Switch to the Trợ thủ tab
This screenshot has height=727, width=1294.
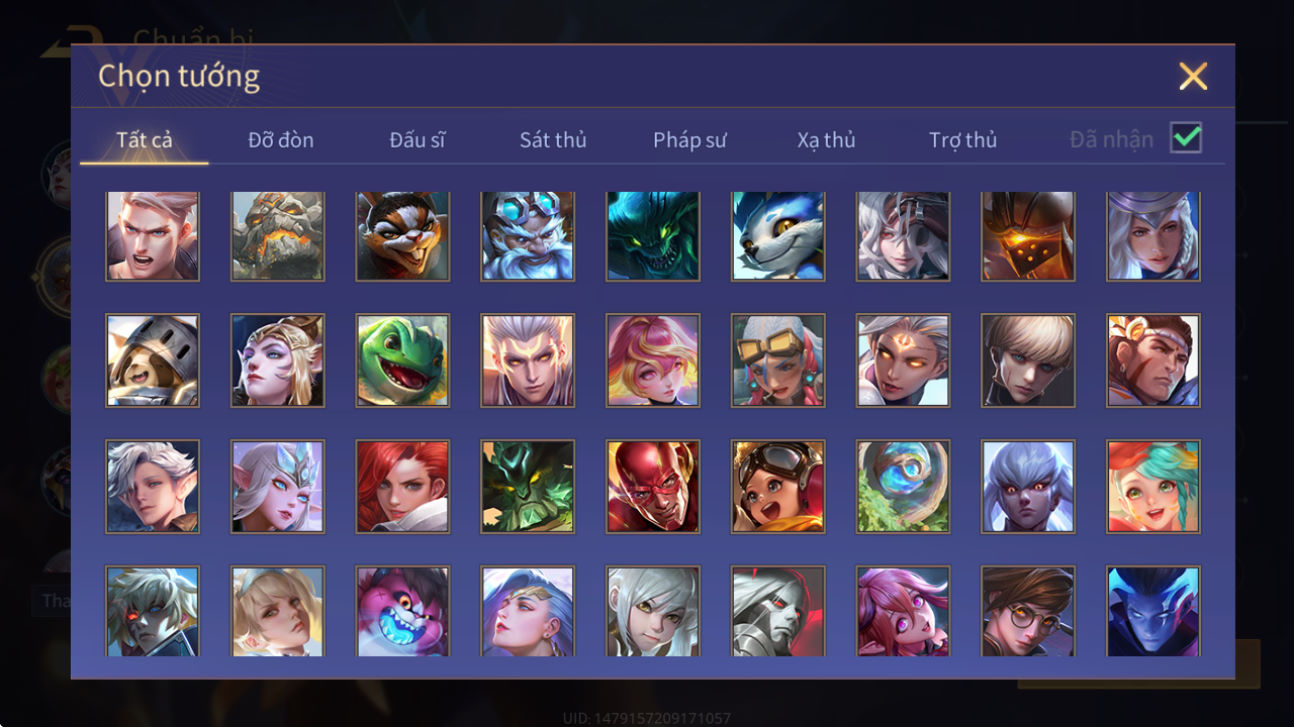[x=963, y=140]
